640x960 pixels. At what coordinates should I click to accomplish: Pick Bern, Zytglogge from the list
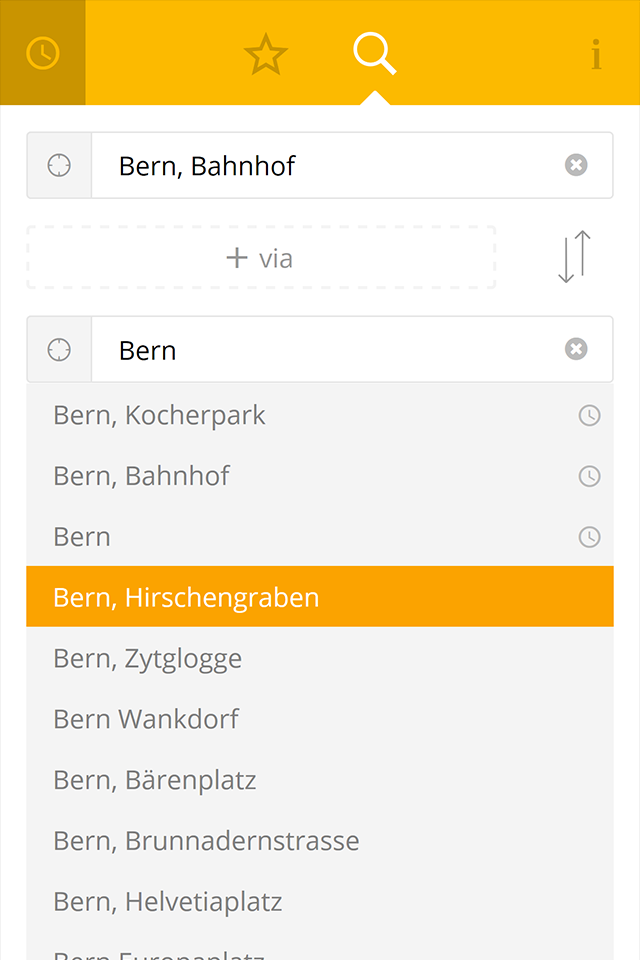[320, 658]
